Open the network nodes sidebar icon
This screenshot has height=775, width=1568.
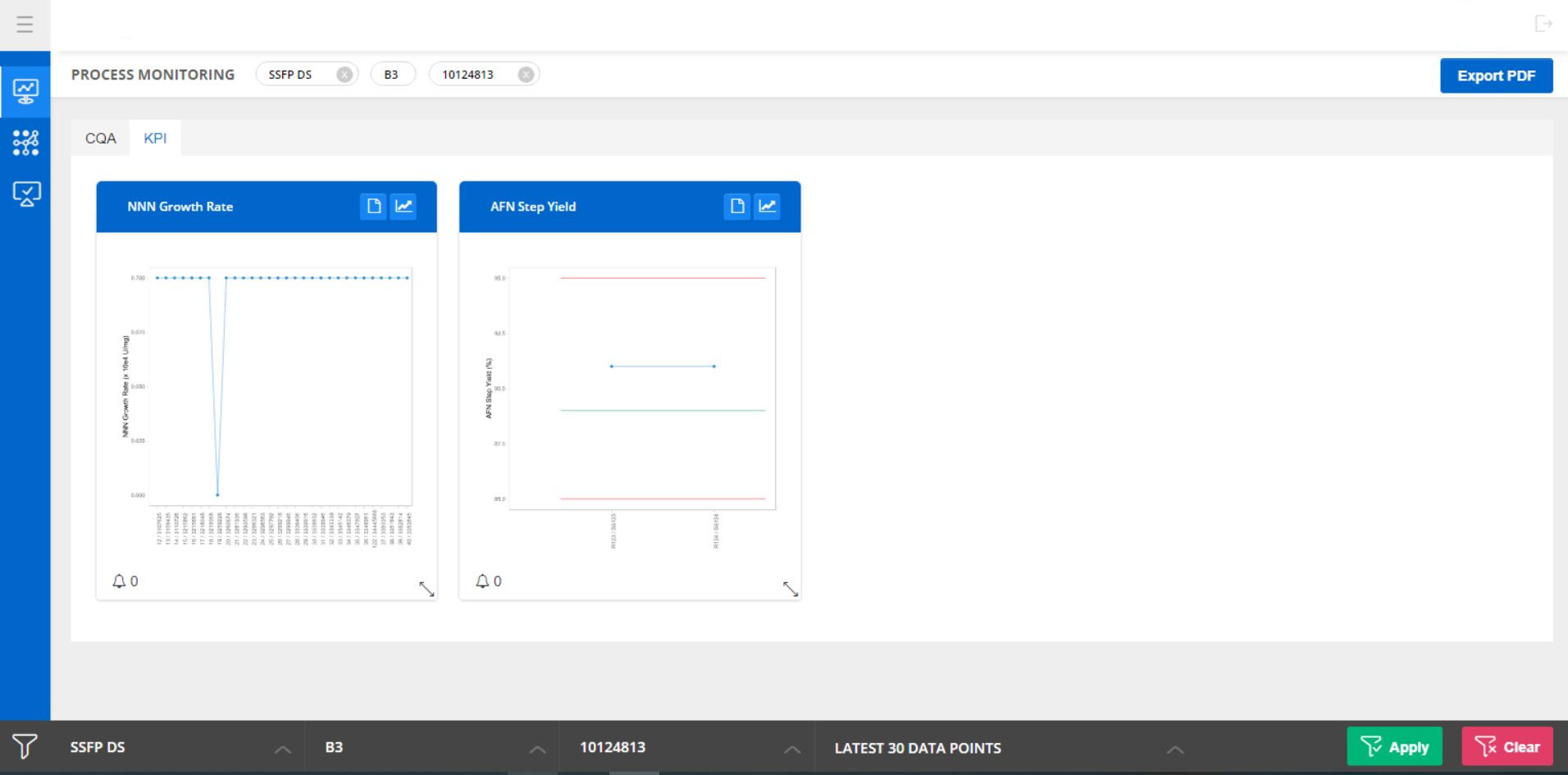pyautogui.click(x=25, y=143)
